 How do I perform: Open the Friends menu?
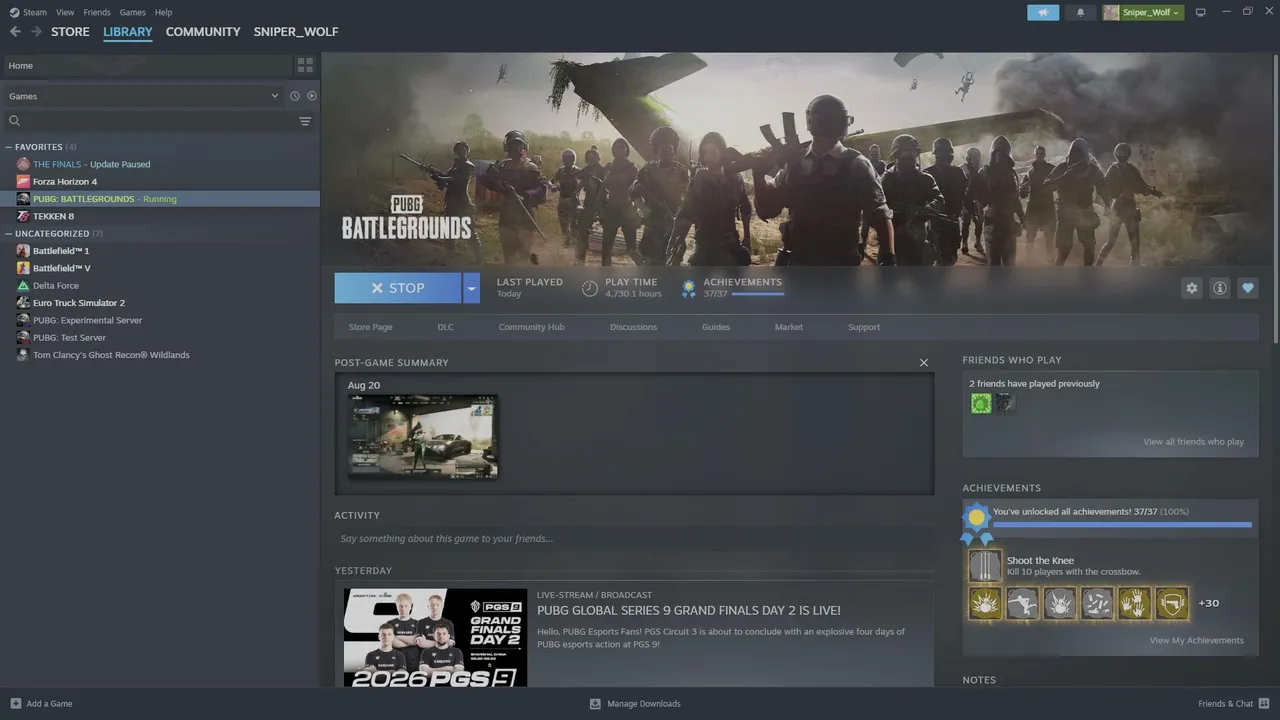[97, 12]
